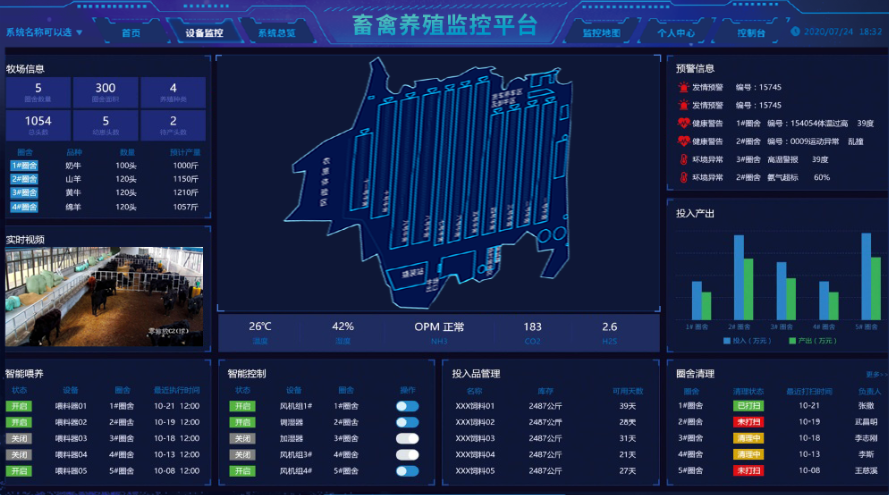
Task: Click the siren icon of second 发情预警
Action: [683, 105]
